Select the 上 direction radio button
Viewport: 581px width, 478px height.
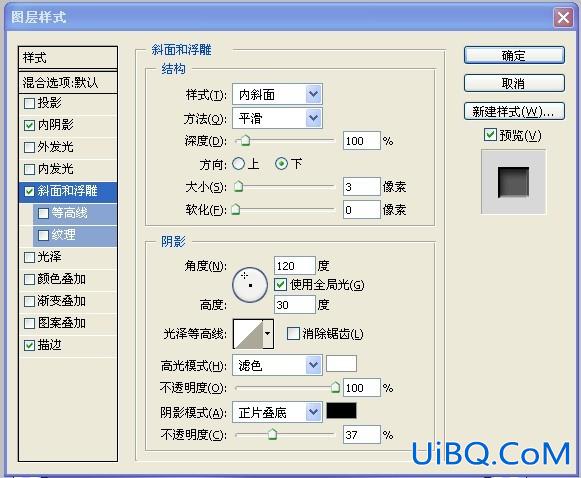[x=239, y=163]
